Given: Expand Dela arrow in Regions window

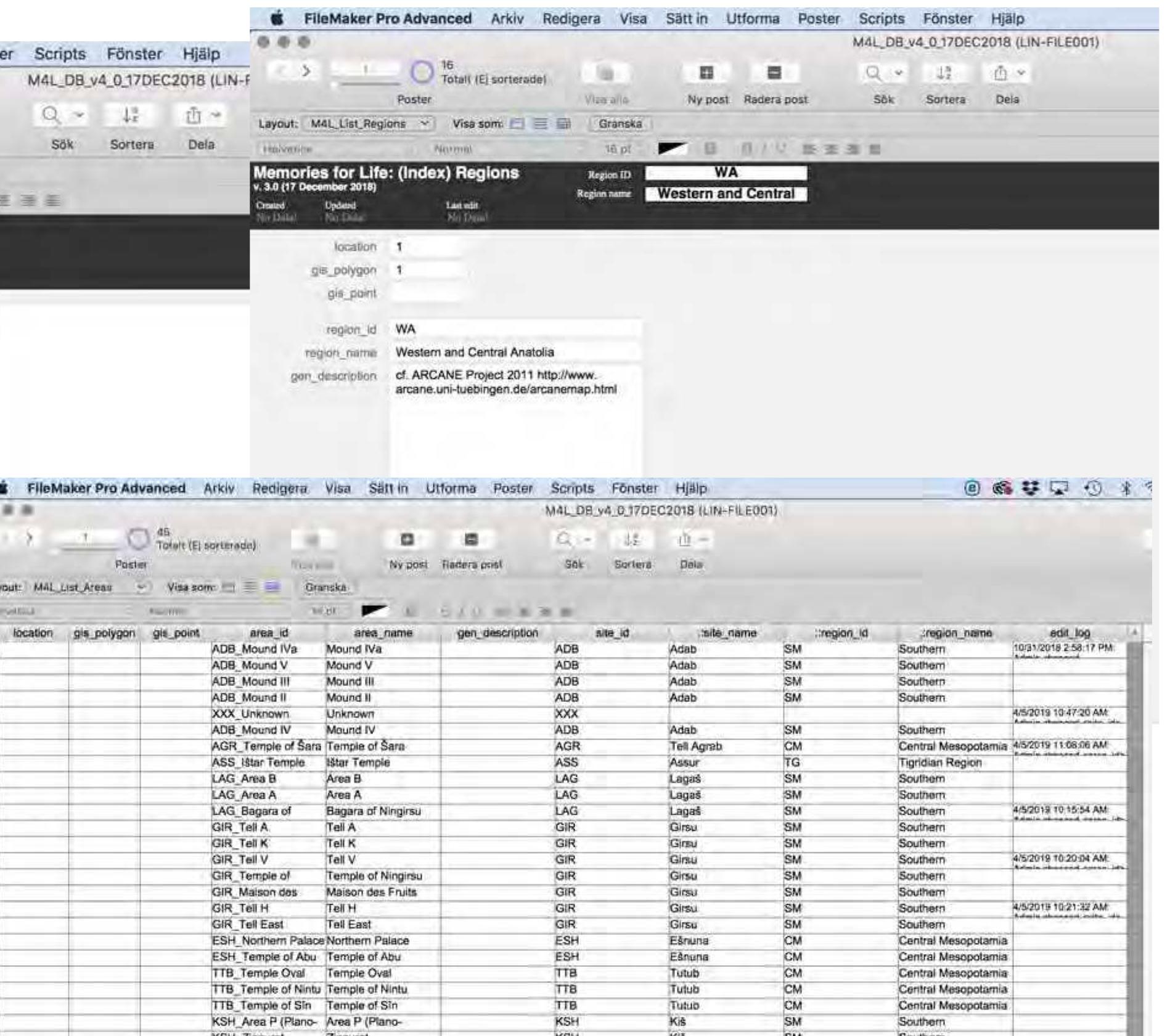Looking at the screenshot, I should (x=1021, y=73).
